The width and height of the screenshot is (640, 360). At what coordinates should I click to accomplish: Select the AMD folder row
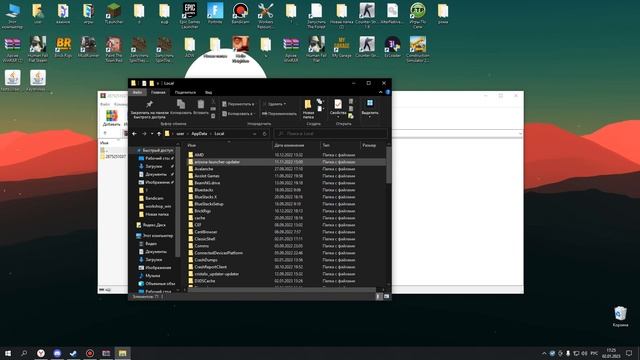[x=286, y=155]
